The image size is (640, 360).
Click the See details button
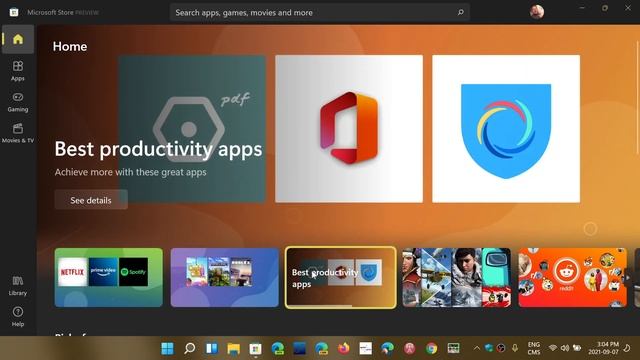pyautogui.click(x=91, y=200)
